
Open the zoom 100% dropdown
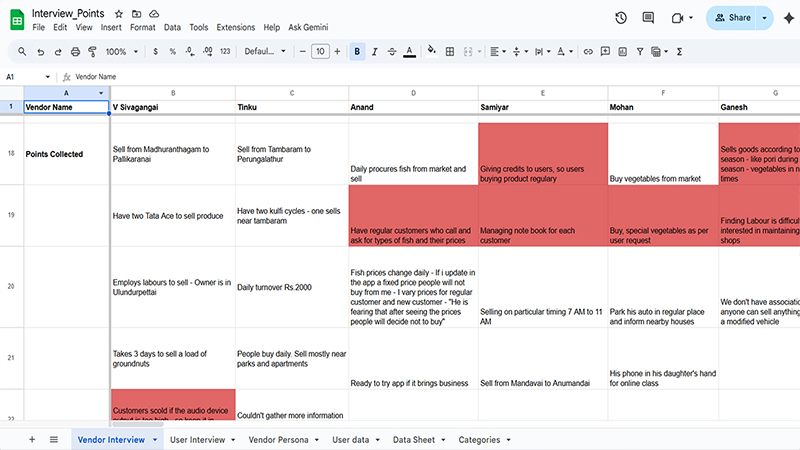pos(121,51)
